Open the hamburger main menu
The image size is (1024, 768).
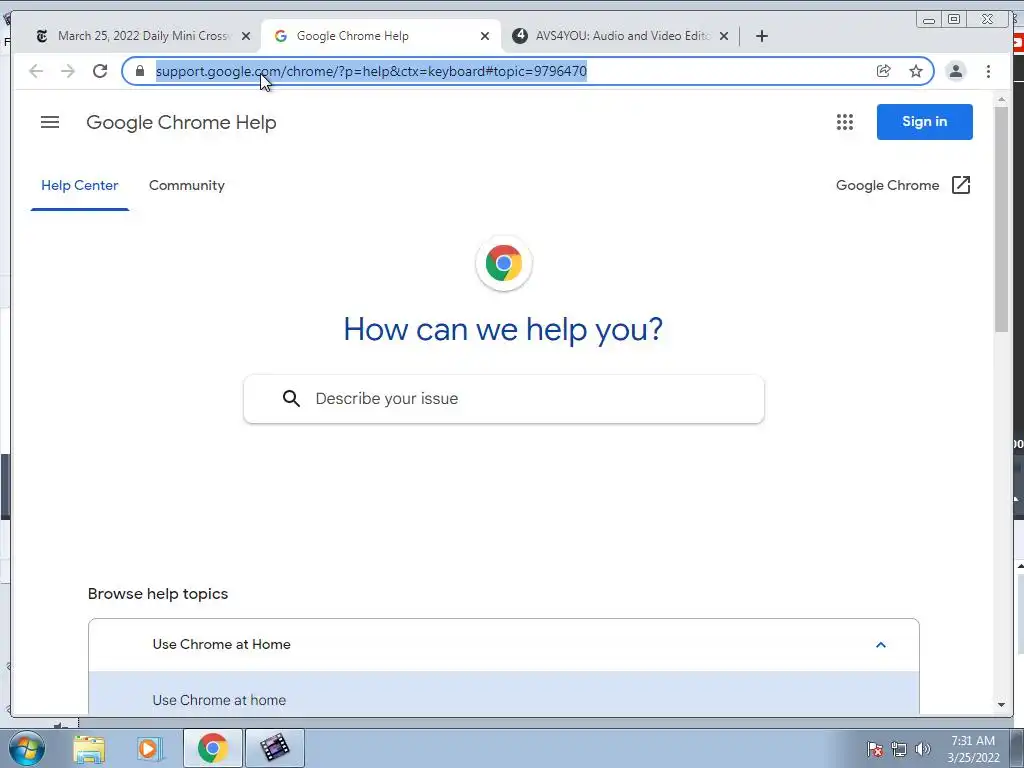click(x=50, y=122)
